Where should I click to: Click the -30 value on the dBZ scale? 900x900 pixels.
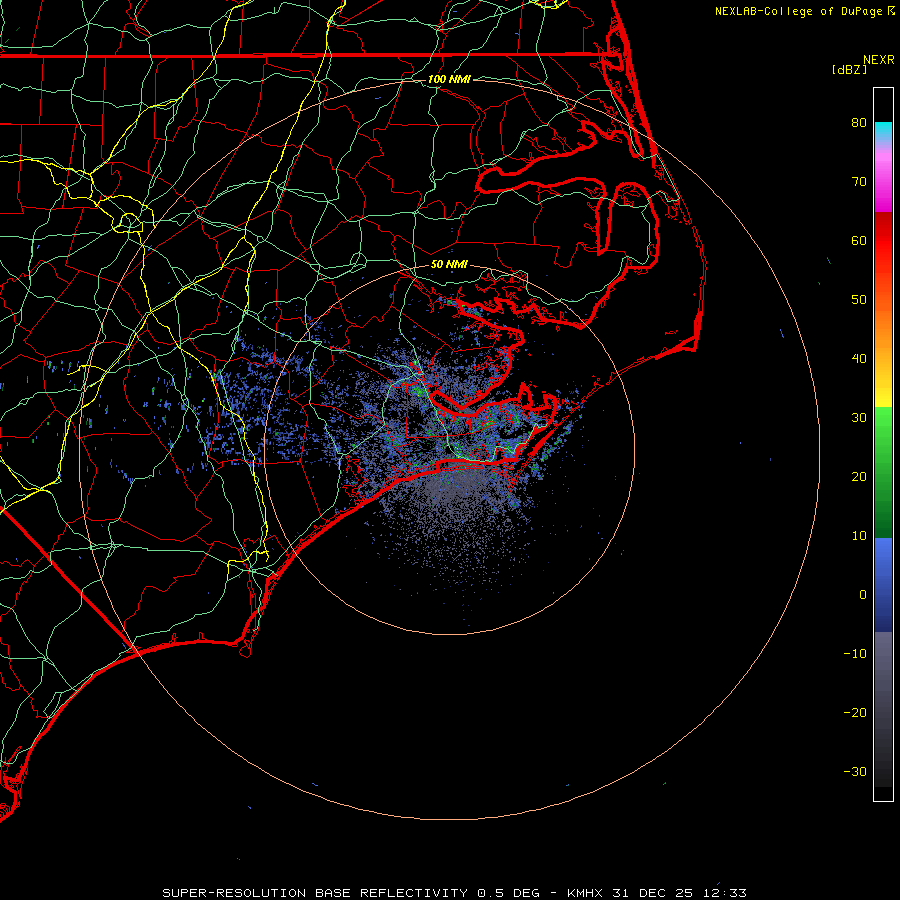(855, 772)
